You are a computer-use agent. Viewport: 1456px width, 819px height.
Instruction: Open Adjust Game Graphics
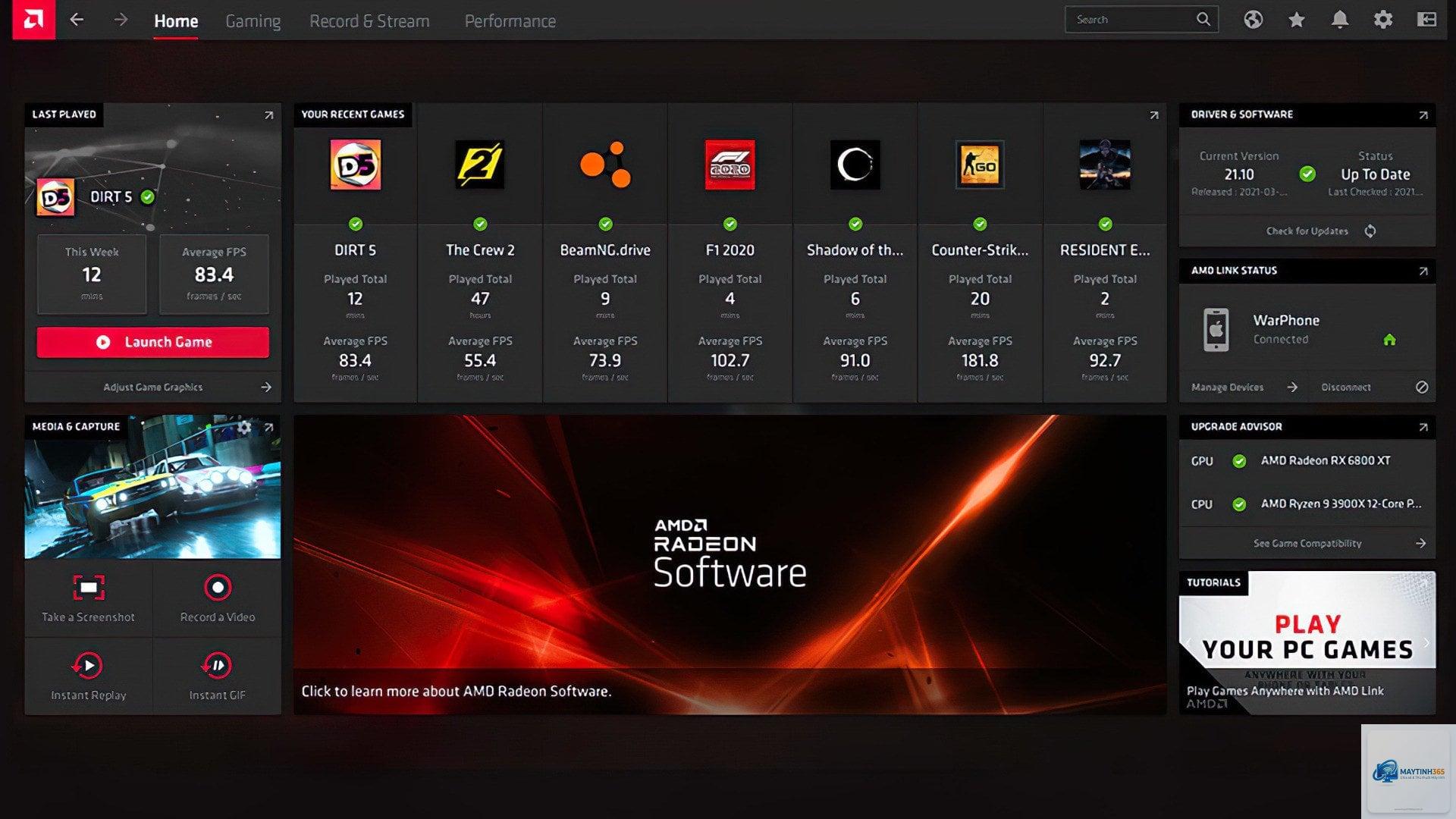[x=152, y=388]
